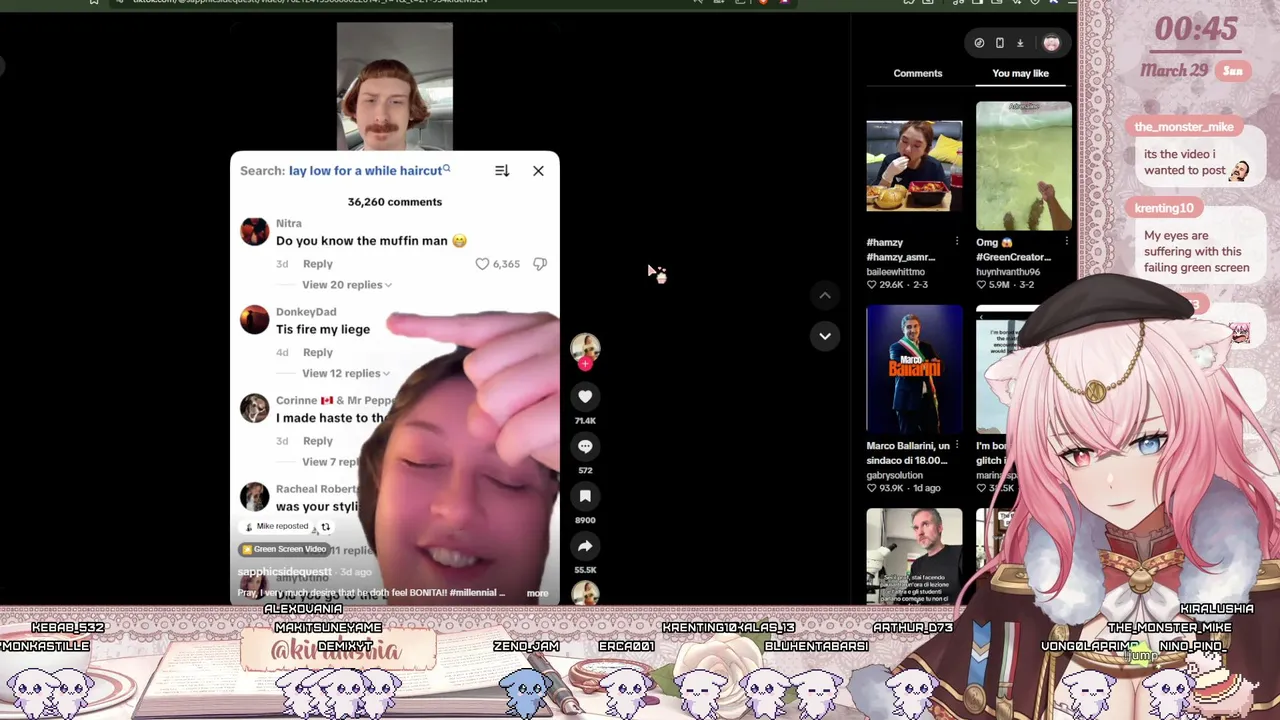Expand the caption with the 'more' link
This screenshot has height=720, width=1280.
coord(537,594)
